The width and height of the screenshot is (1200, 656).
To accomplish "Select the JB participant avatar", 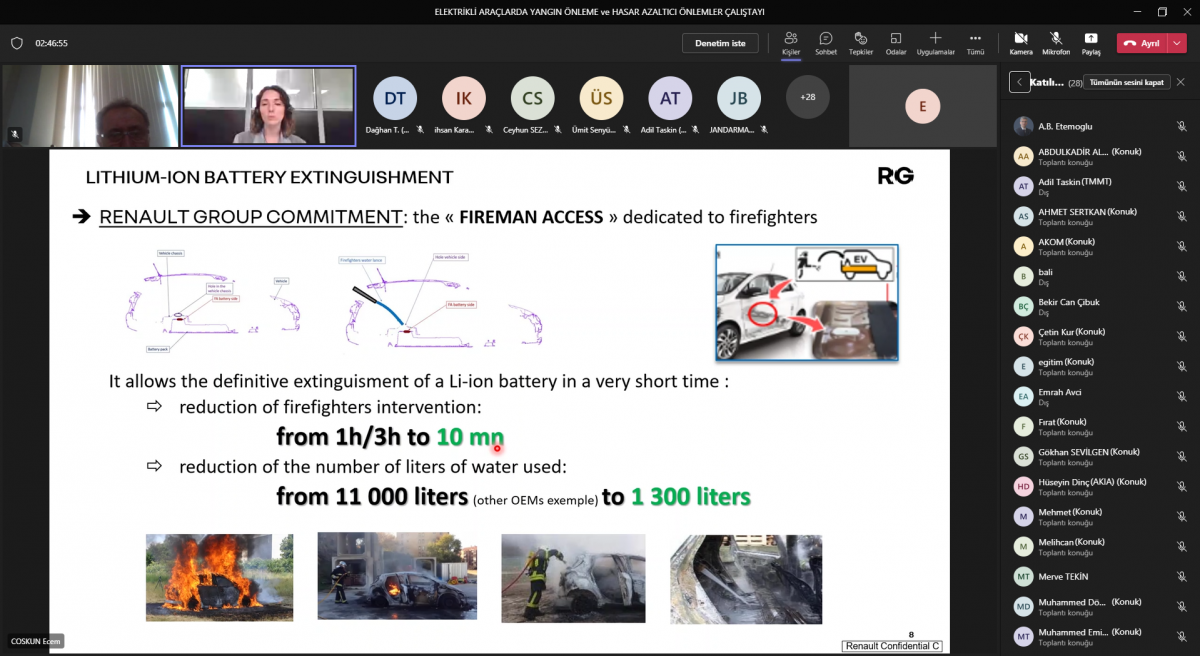I will pos(739,98).
